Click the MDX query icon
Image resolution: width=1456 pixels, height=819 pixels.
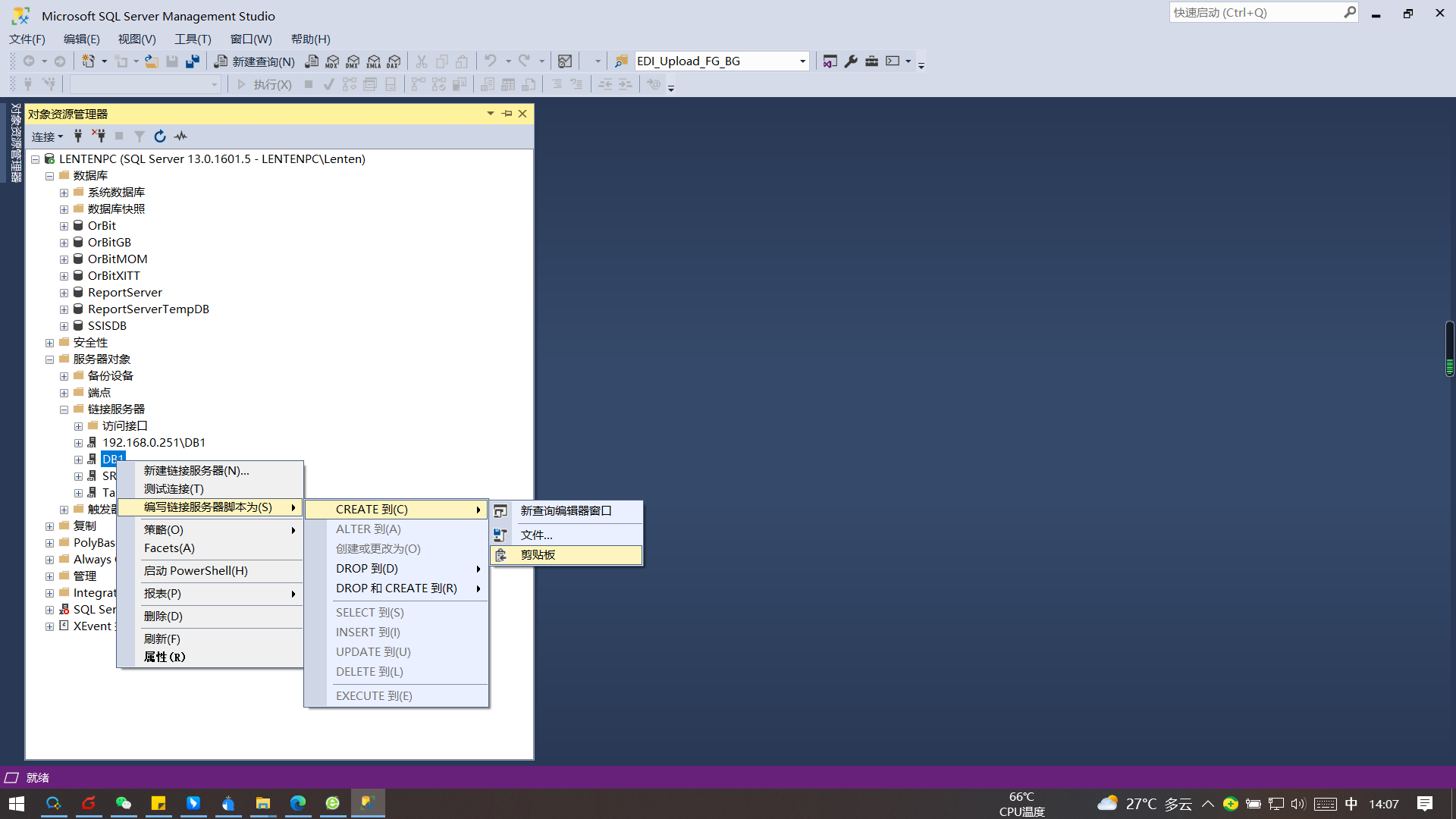tap(332, 61)
